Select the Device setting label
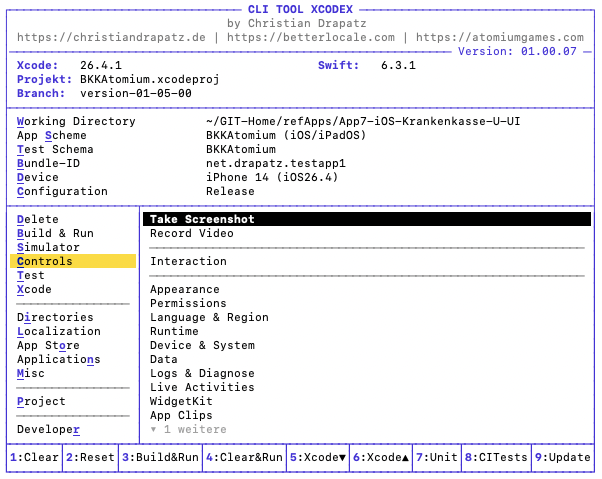Viewport: 602px width, 479px height. tap(38, 177)
